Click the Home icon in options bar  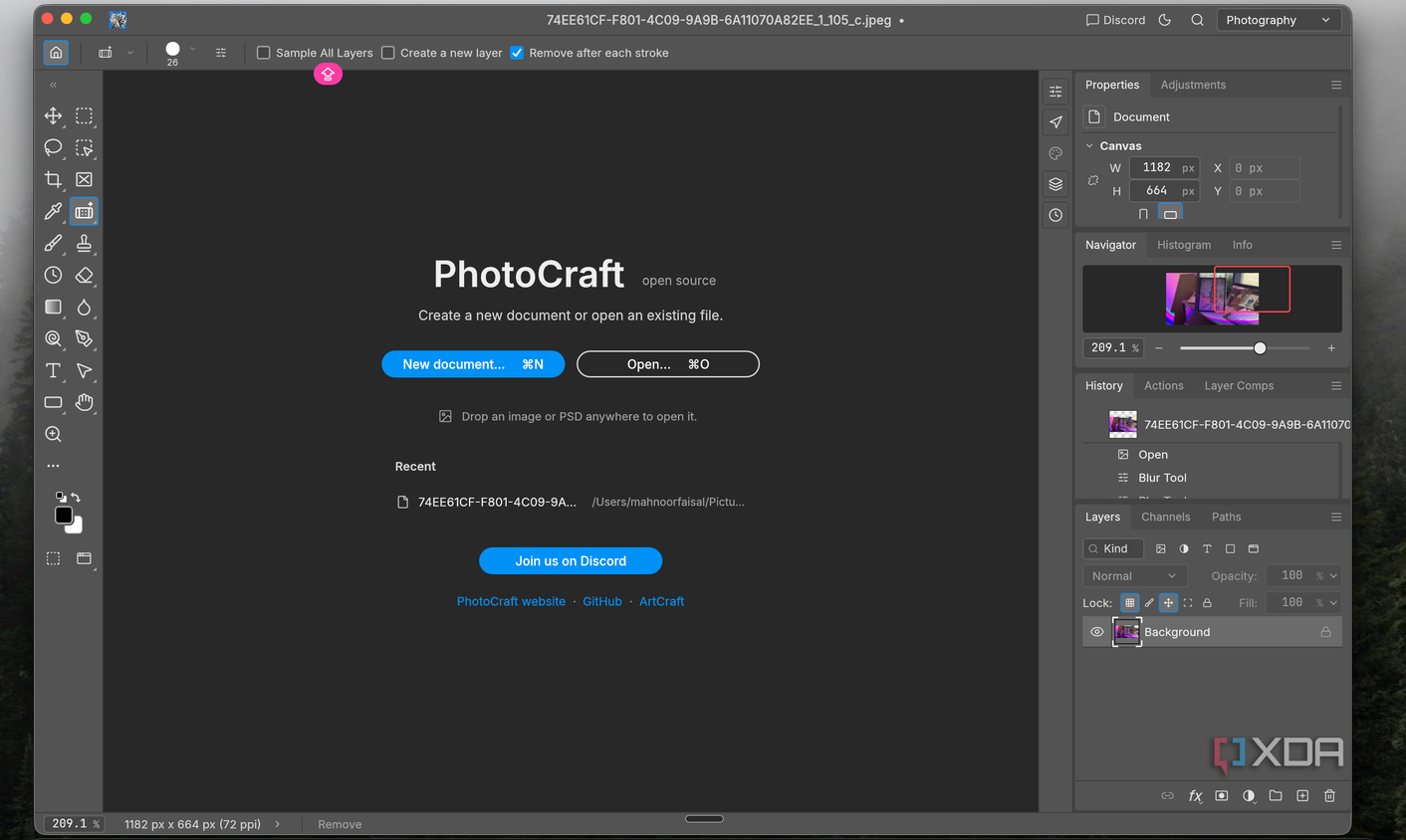(x=56, y=53)
